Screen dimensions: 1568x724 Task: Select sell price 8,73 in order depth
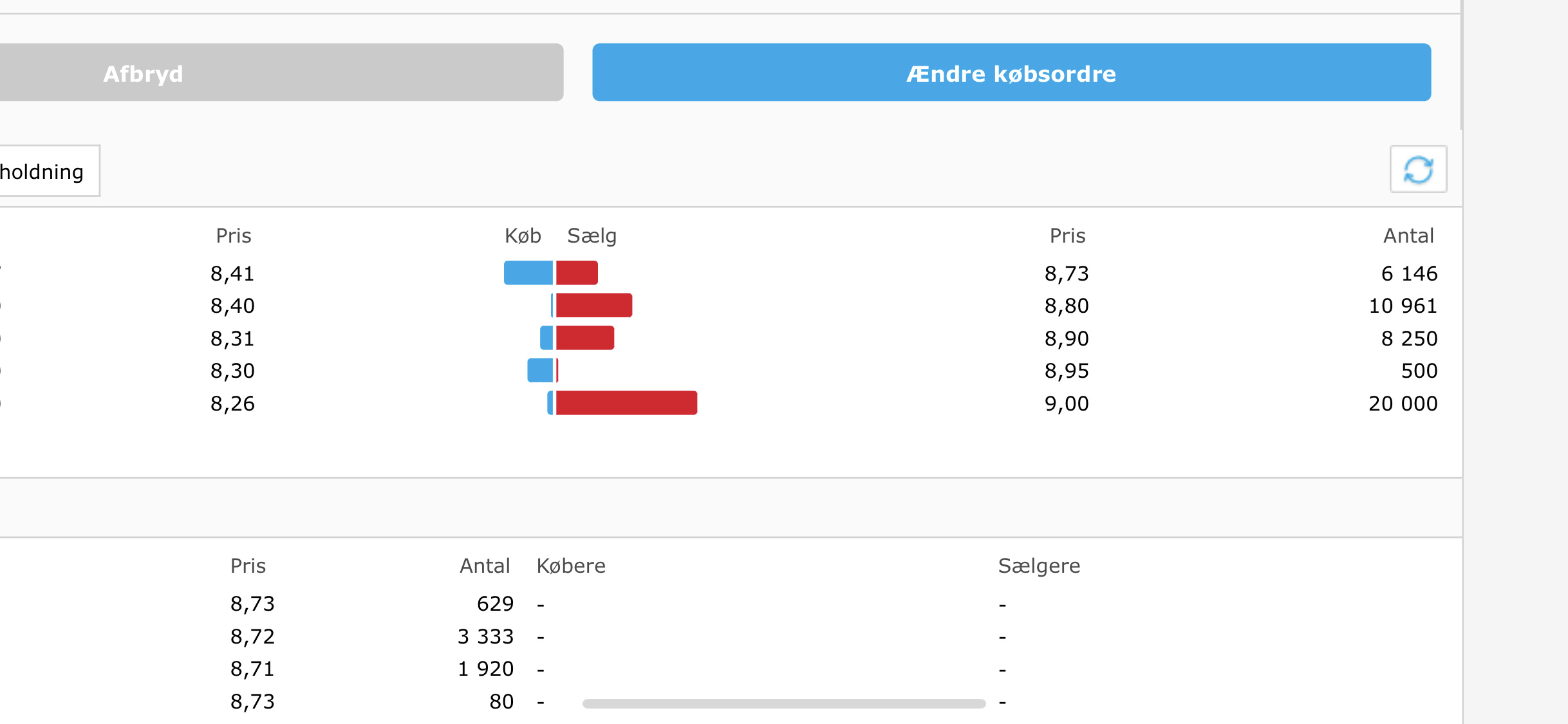pos(1067,274)
